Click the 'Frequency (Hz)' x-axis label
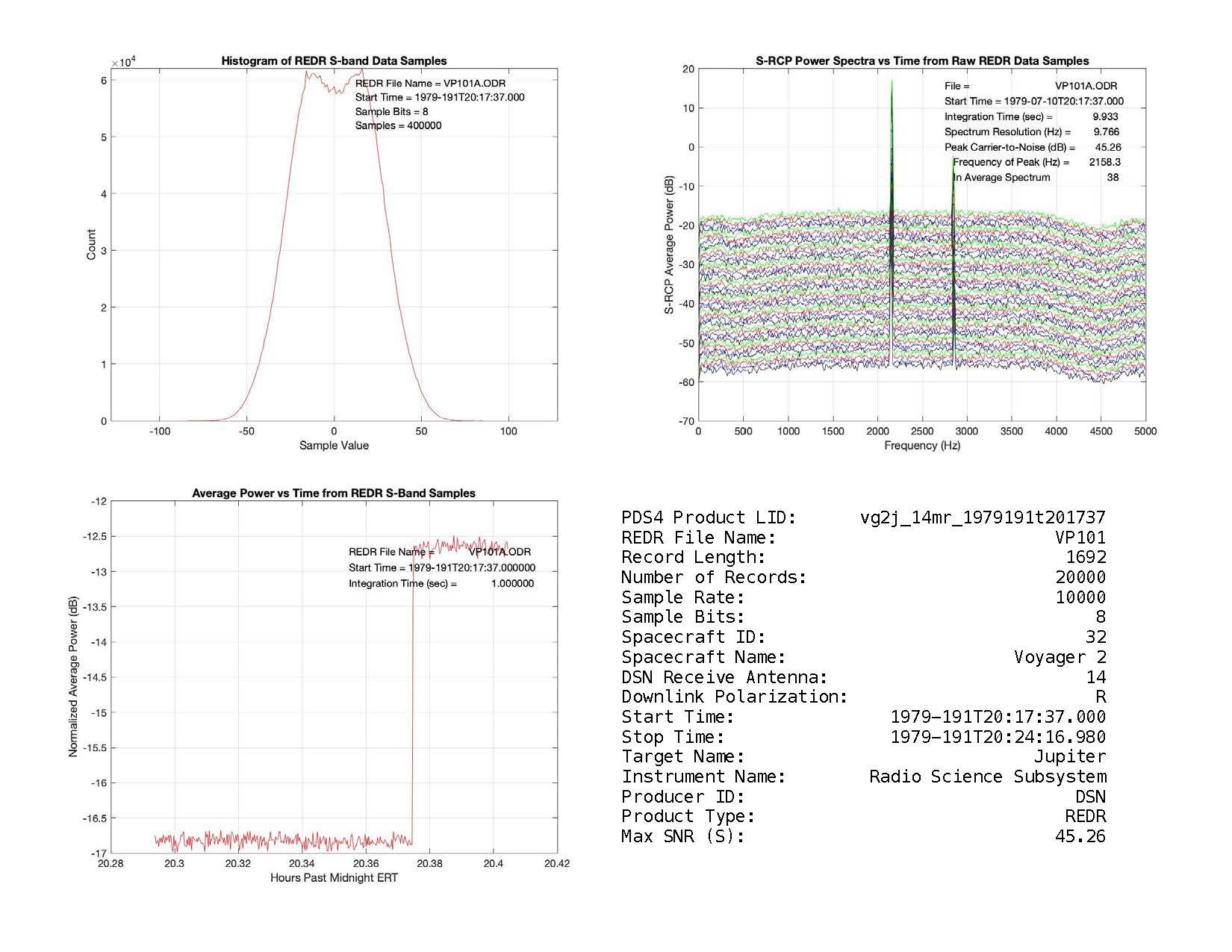 pyautogui.click(x=922, y=446)
